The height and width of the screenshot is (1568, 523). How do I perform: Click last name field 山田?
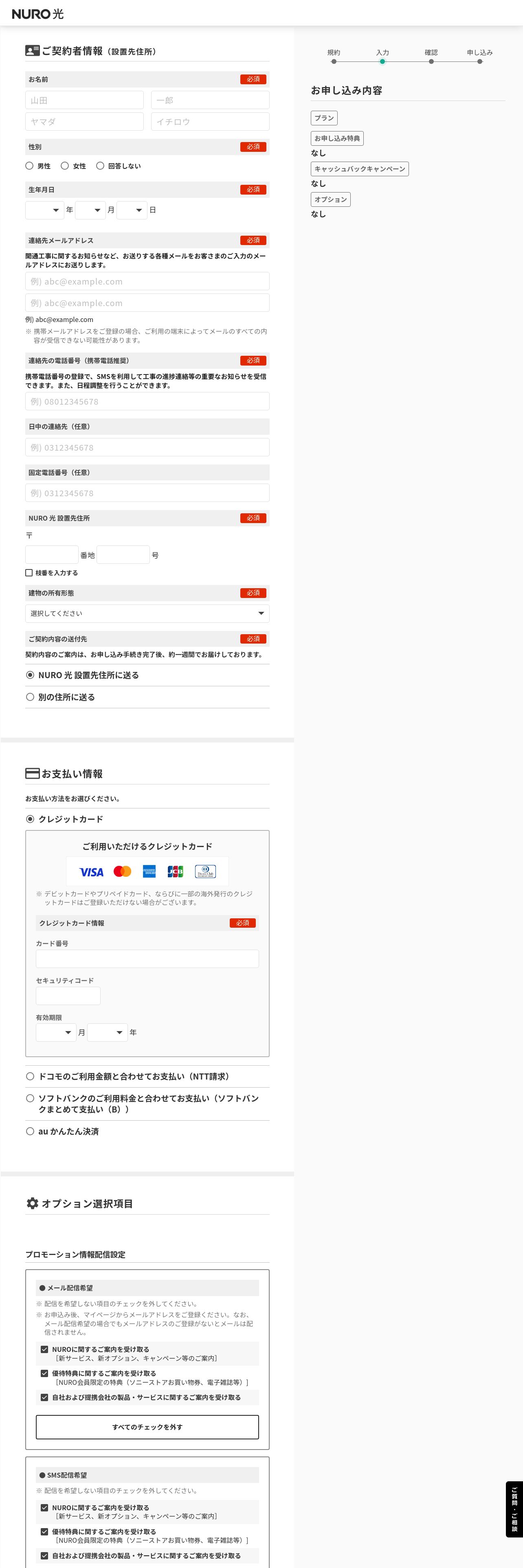point(84,100)
